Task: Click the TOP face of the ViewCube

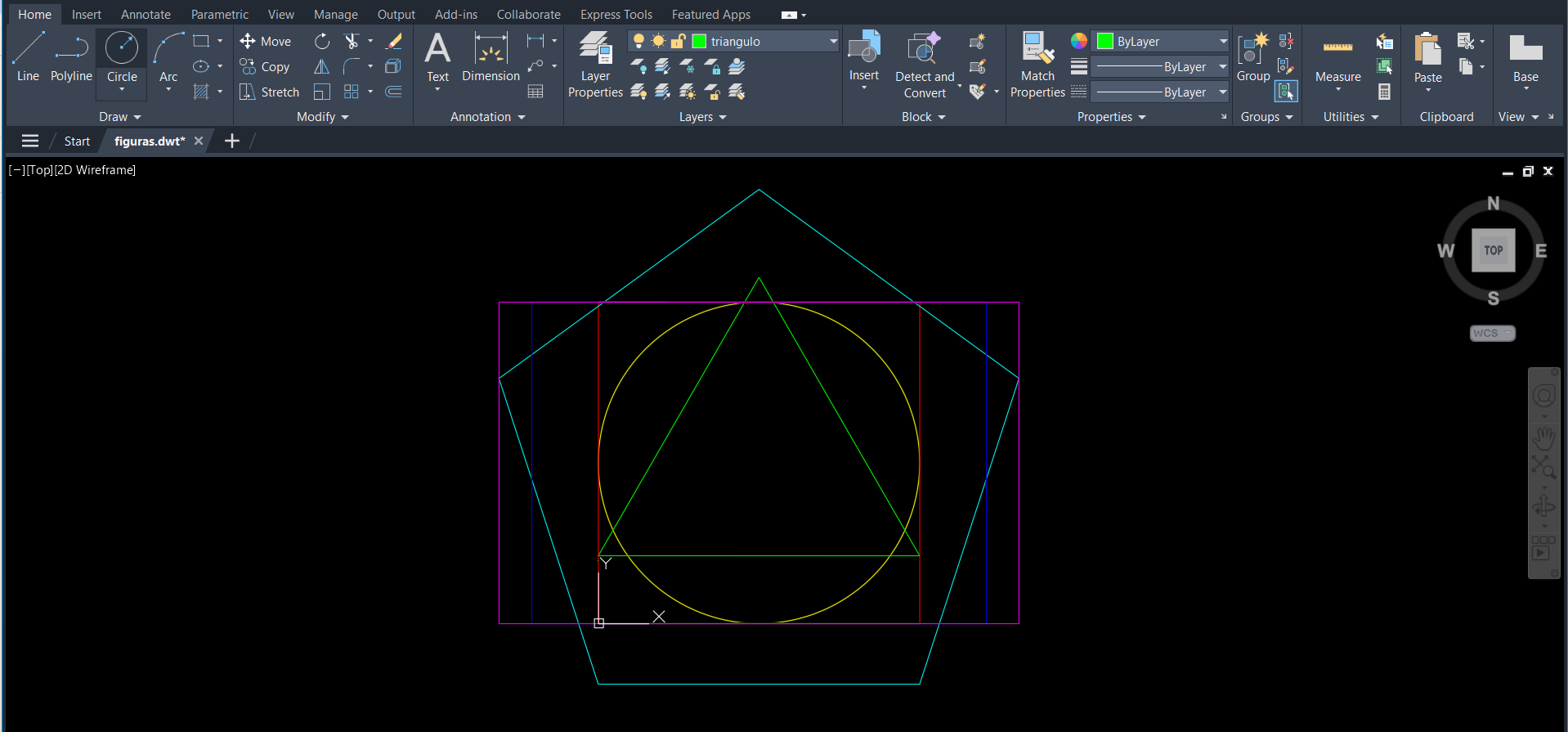Action: tap(1493, 251)
